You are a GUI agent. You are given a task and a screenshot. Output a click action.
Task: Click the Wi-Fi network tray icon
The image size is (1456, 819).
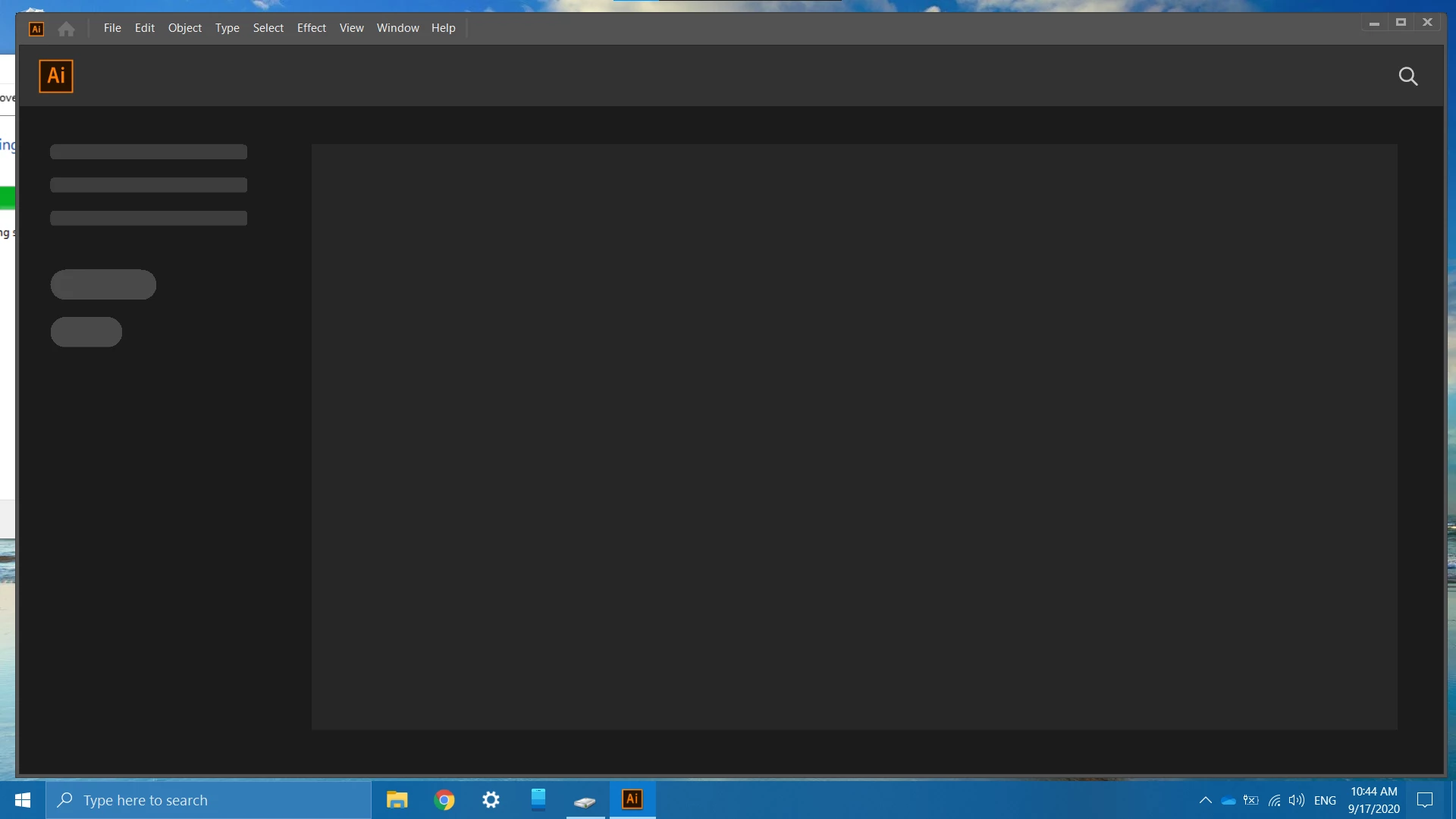pyautogui.click(x=1275, y=800)
